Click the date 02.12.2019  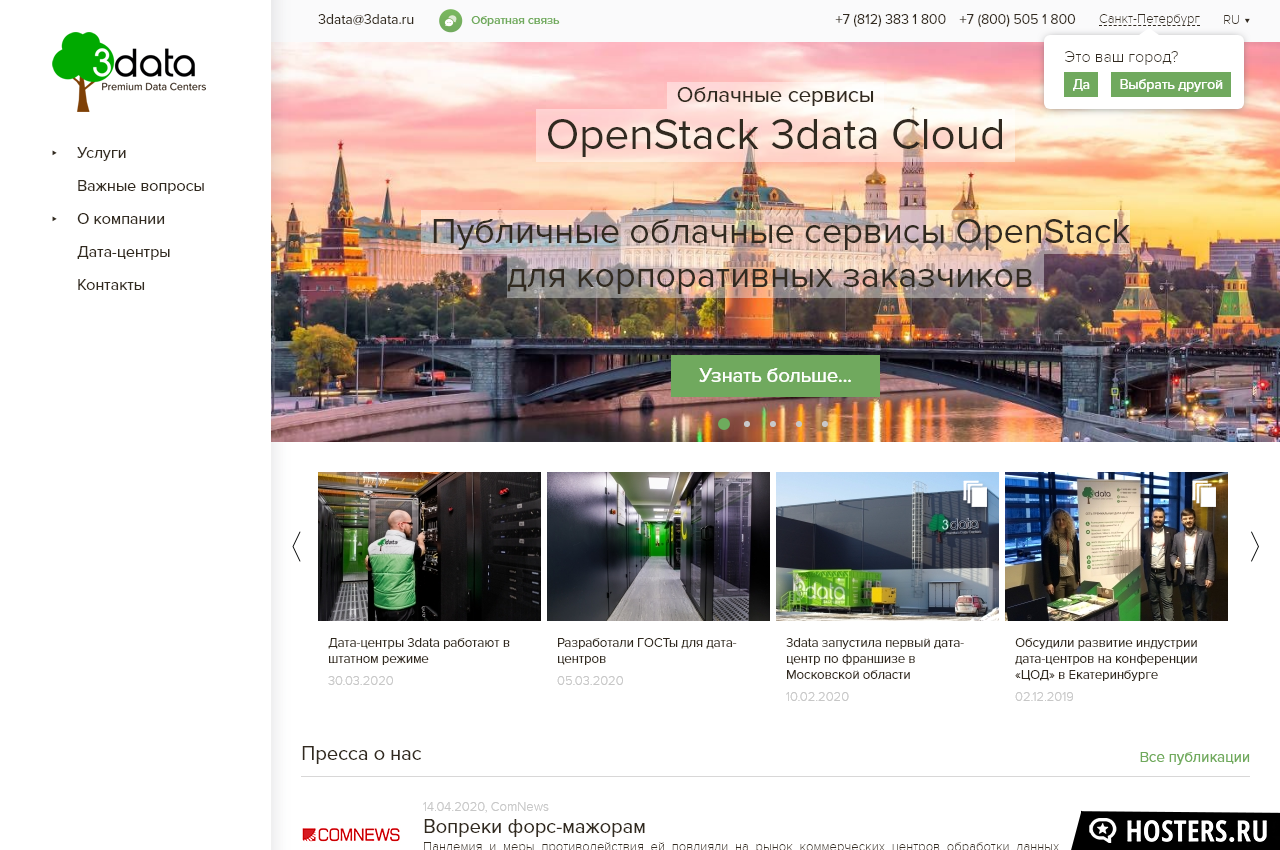tap(1044, 697)
